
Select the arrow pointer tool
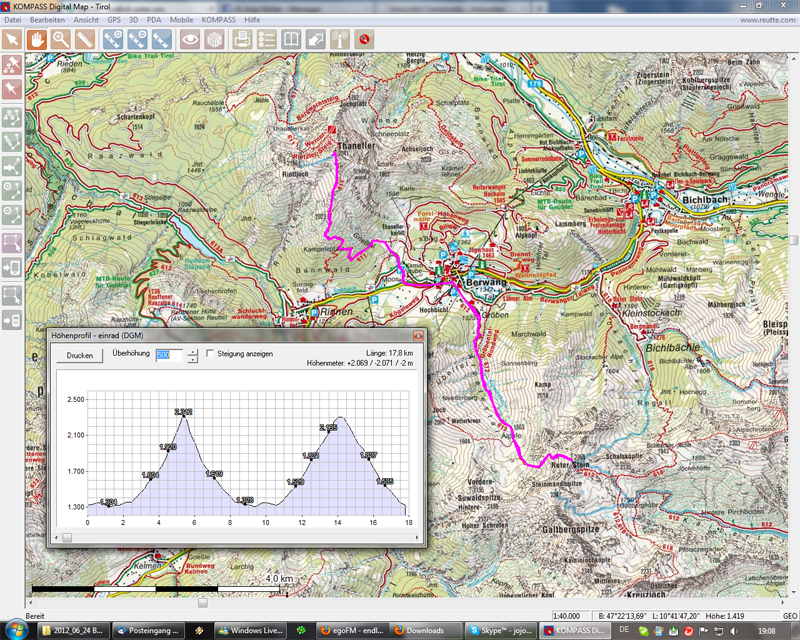click(x=12, y=39)
